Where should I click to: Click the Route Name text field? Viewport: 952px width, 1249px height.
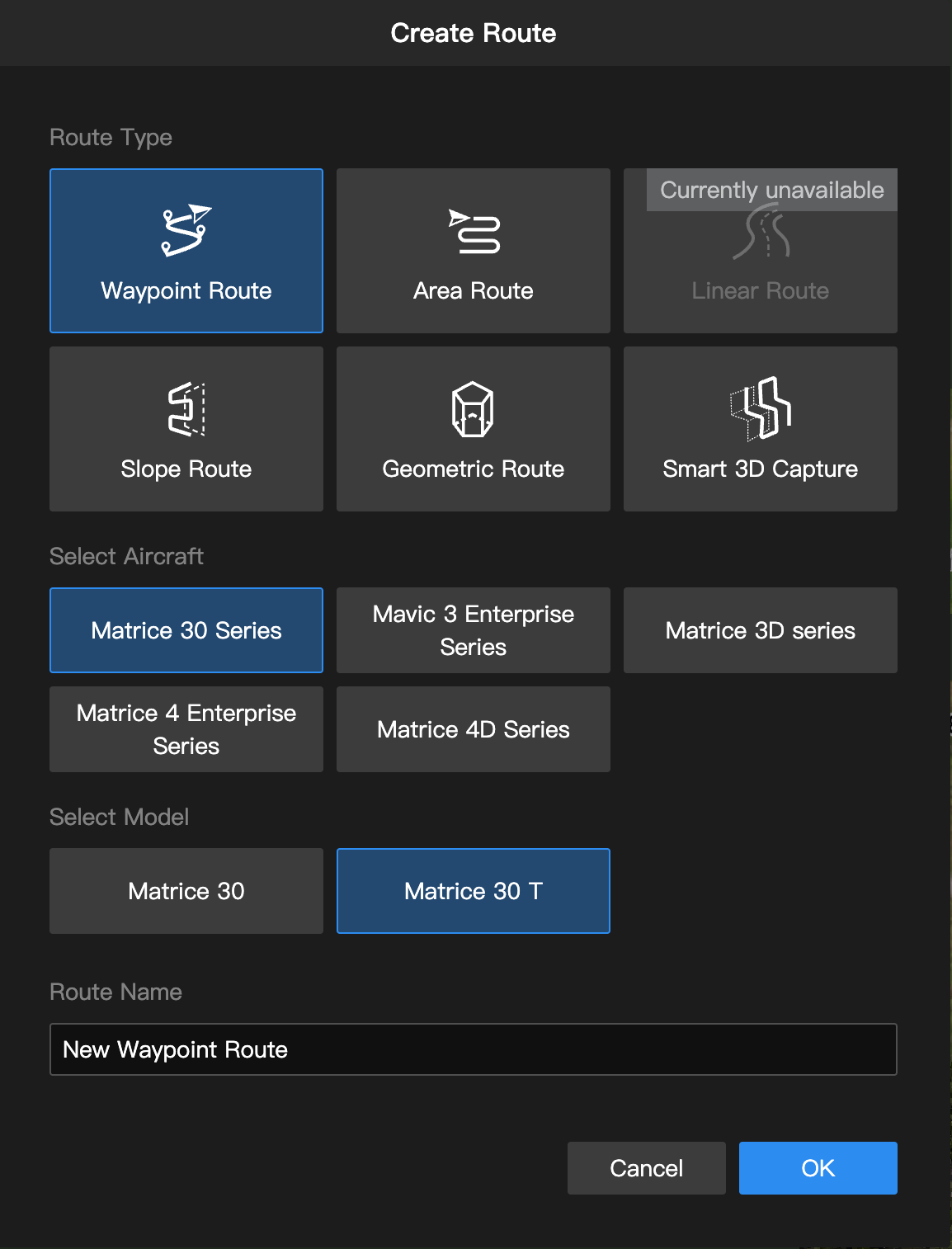[474, 1049]
